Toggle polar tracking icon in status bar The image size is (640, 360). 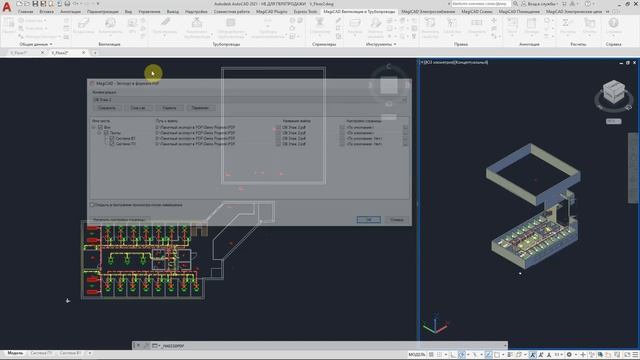[x=461, y=355]
